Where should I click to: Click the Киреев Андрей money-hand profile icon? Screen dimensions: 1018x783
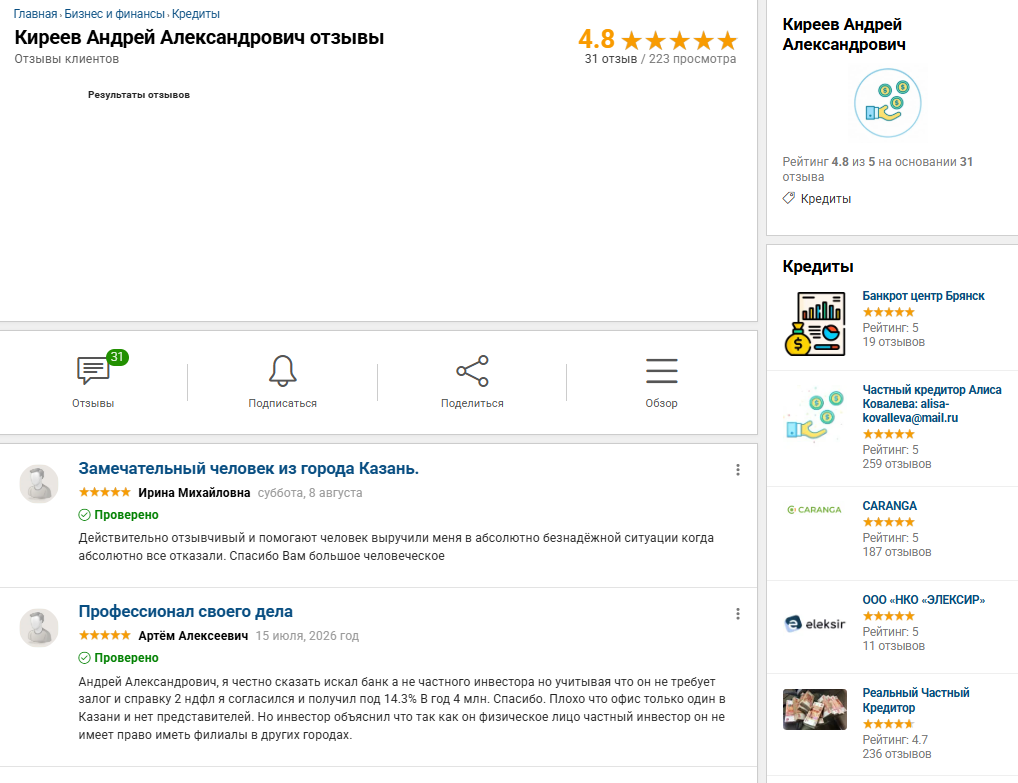pos(888,103)
